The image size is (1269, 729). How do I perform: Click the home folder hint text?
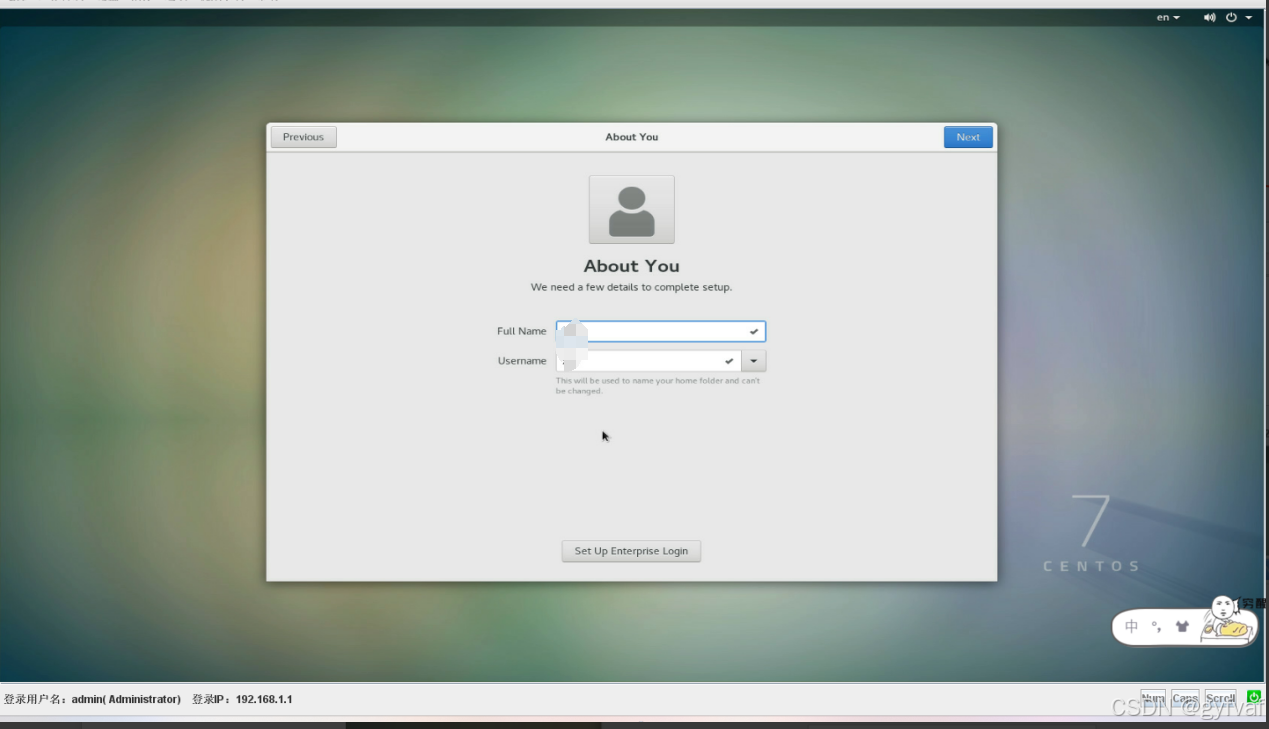pyautogui.click(x=658, y=386)
